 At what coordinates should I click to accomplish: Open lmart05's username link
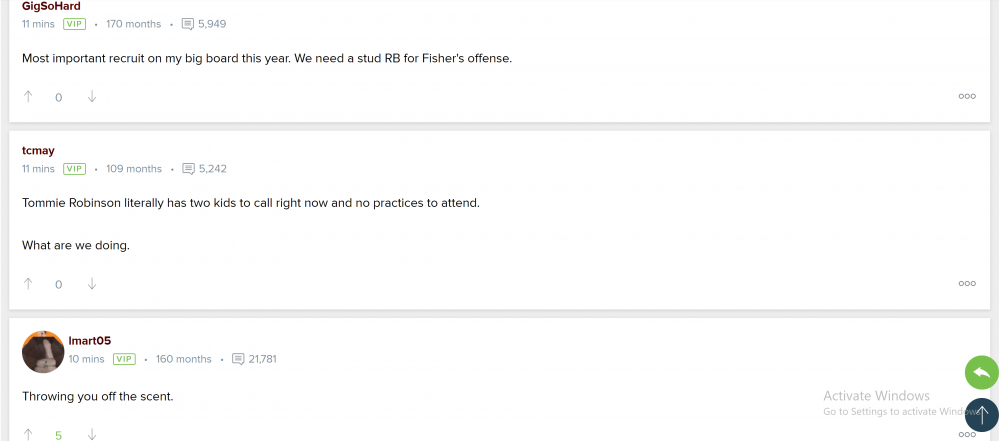[x=89, y=341]
